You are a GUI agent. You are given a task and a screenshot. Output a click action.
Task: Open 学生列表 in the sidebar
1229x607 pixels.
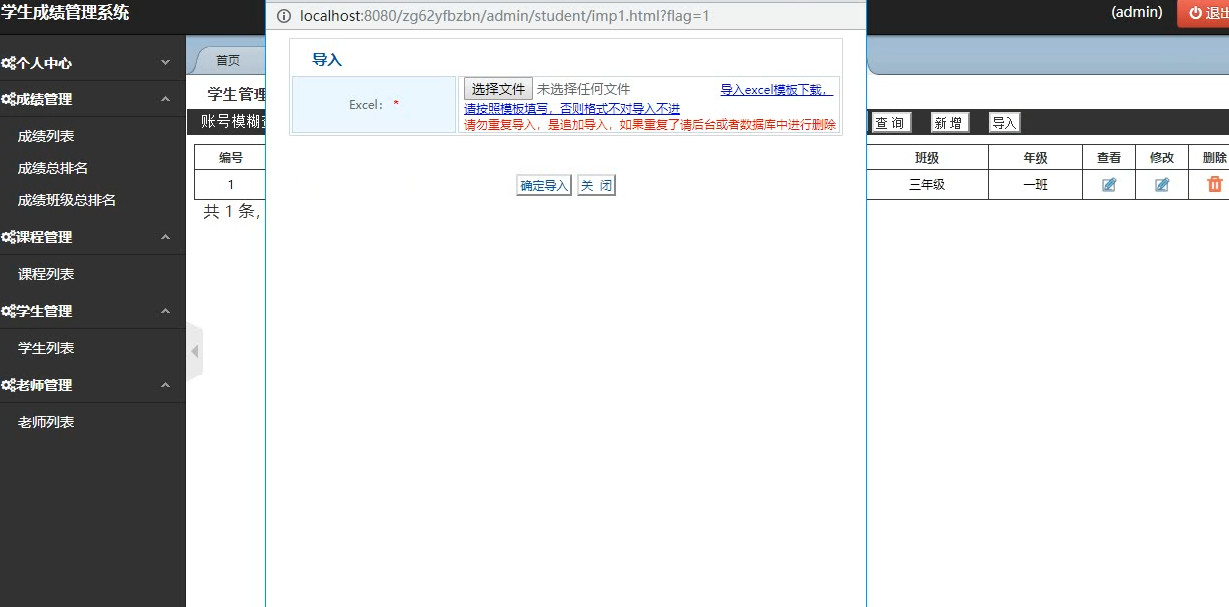click(46, 348)
